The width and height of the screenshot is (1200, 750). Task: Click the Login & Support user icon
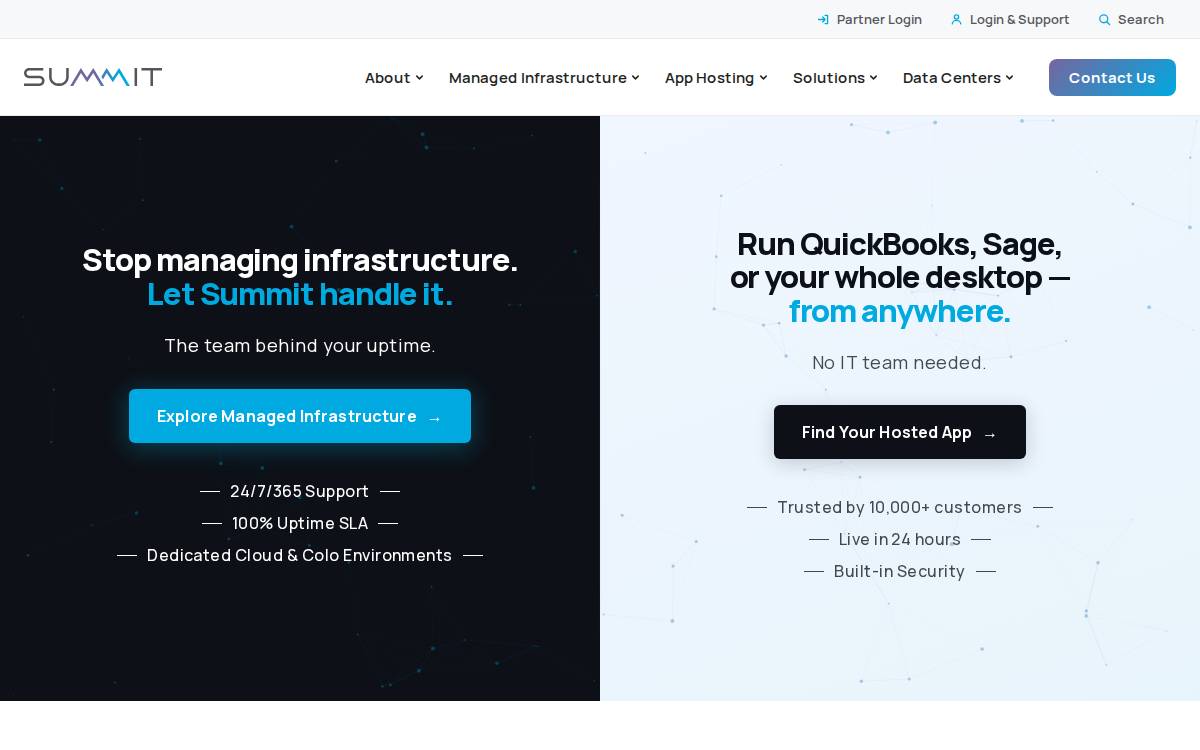point(956,19)
